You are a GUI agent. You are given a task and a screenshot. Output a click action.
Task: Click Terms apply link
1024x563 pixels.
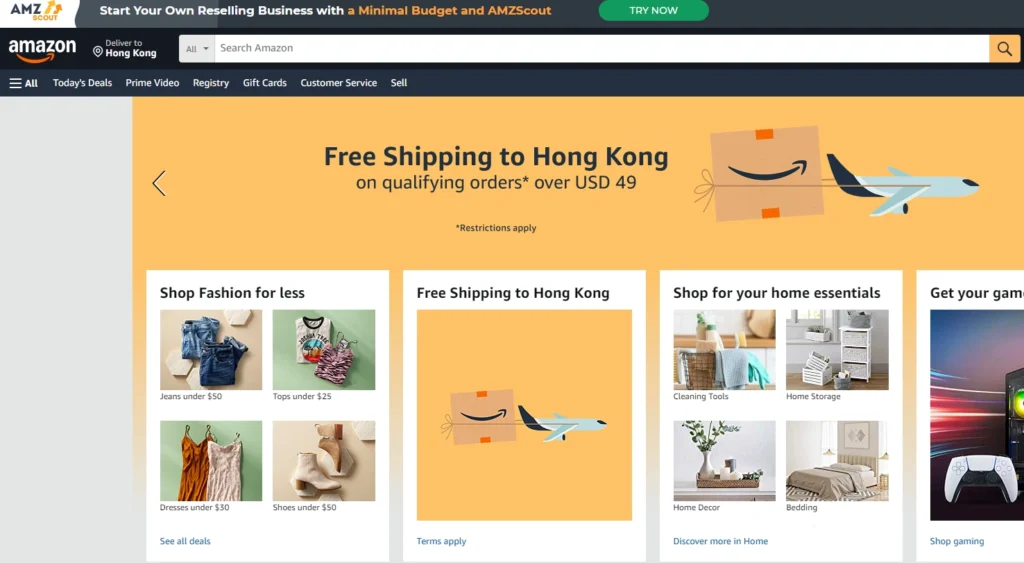pyautogui.click(x=441, y=541)
